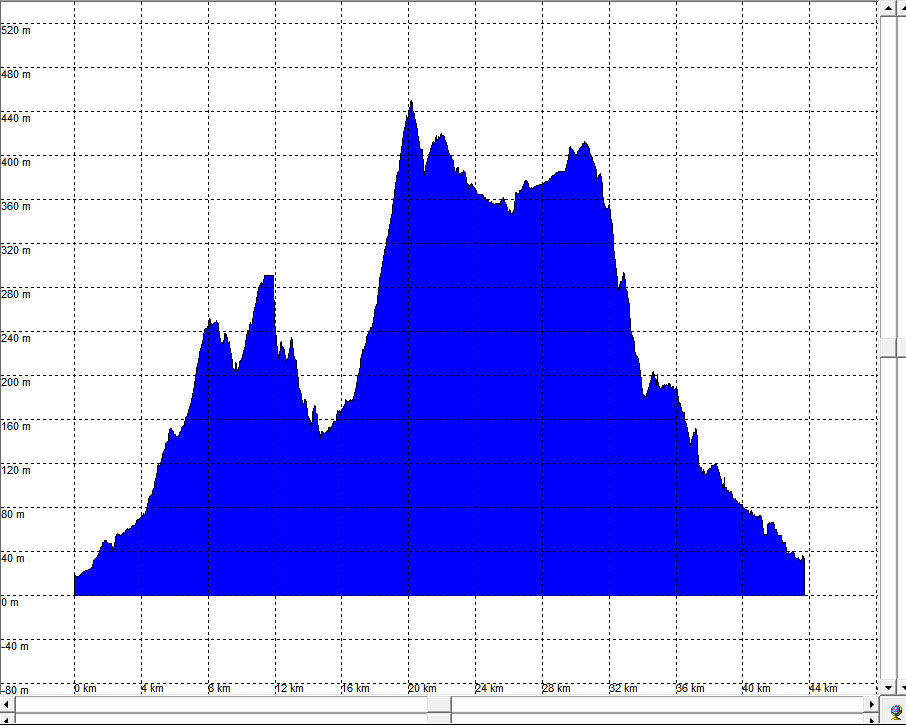Click the inner vertical scrollbar's up arrow
The width and height of the screenshot is (906, 726).
pyautogui.click(x=888, y=8)
